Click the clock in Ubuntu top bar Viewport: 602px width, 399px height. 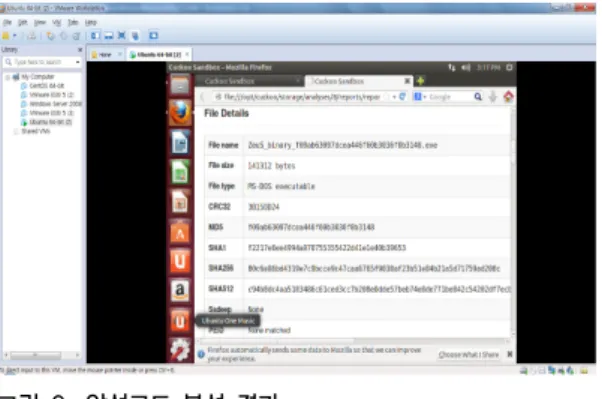pos(488,68)
